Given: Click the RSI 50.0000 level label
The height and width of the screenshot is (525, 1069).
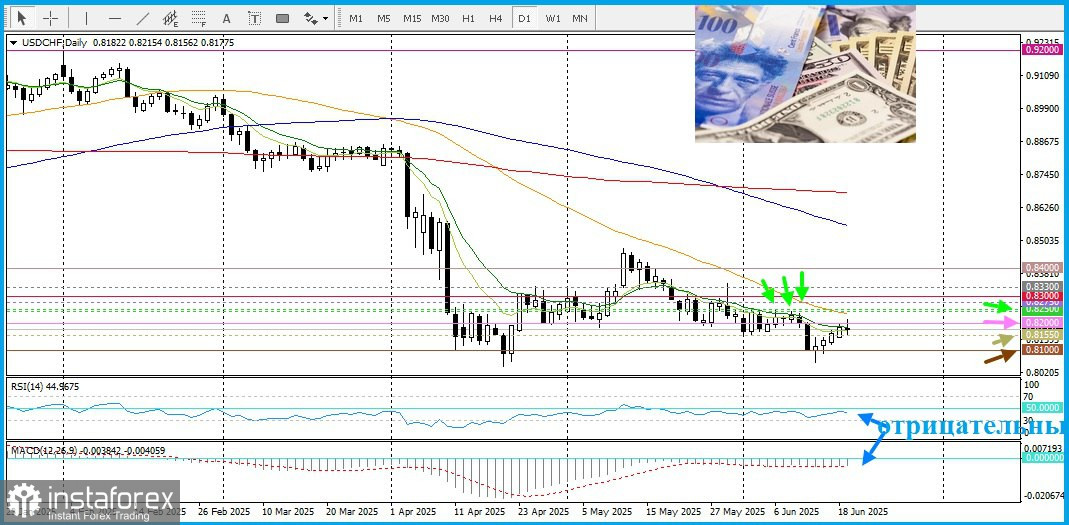Looking at the screenshot, I should click(1040, 408).
